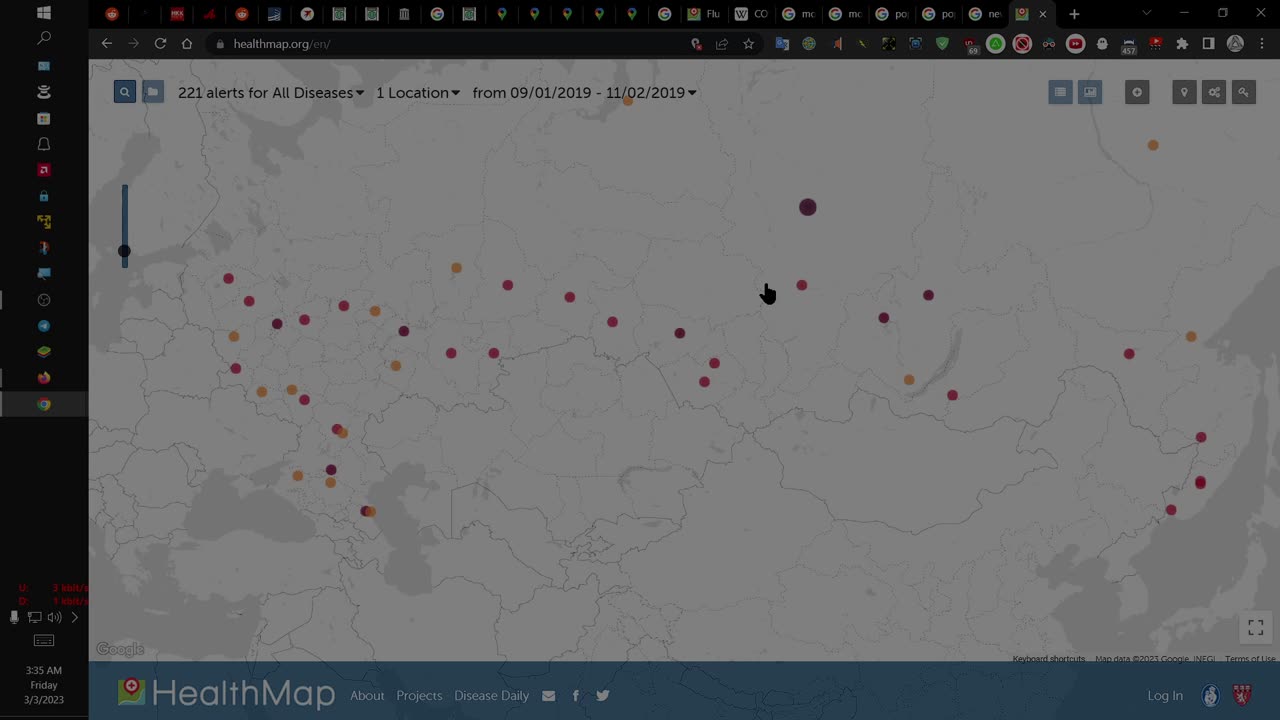Toggle the Chrome side panel icon
Screen dimensions: 1280x720
1208,44
